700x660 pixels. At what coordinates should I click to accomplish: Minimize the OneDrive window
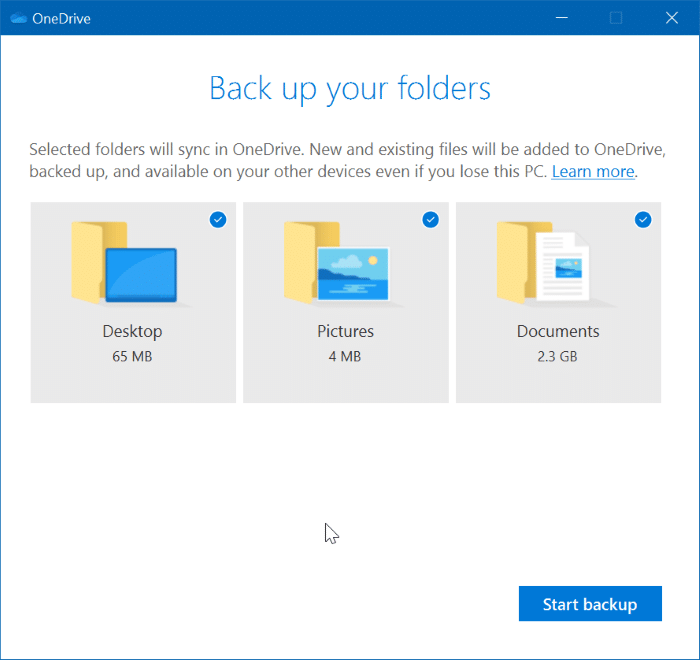point(562,18)
